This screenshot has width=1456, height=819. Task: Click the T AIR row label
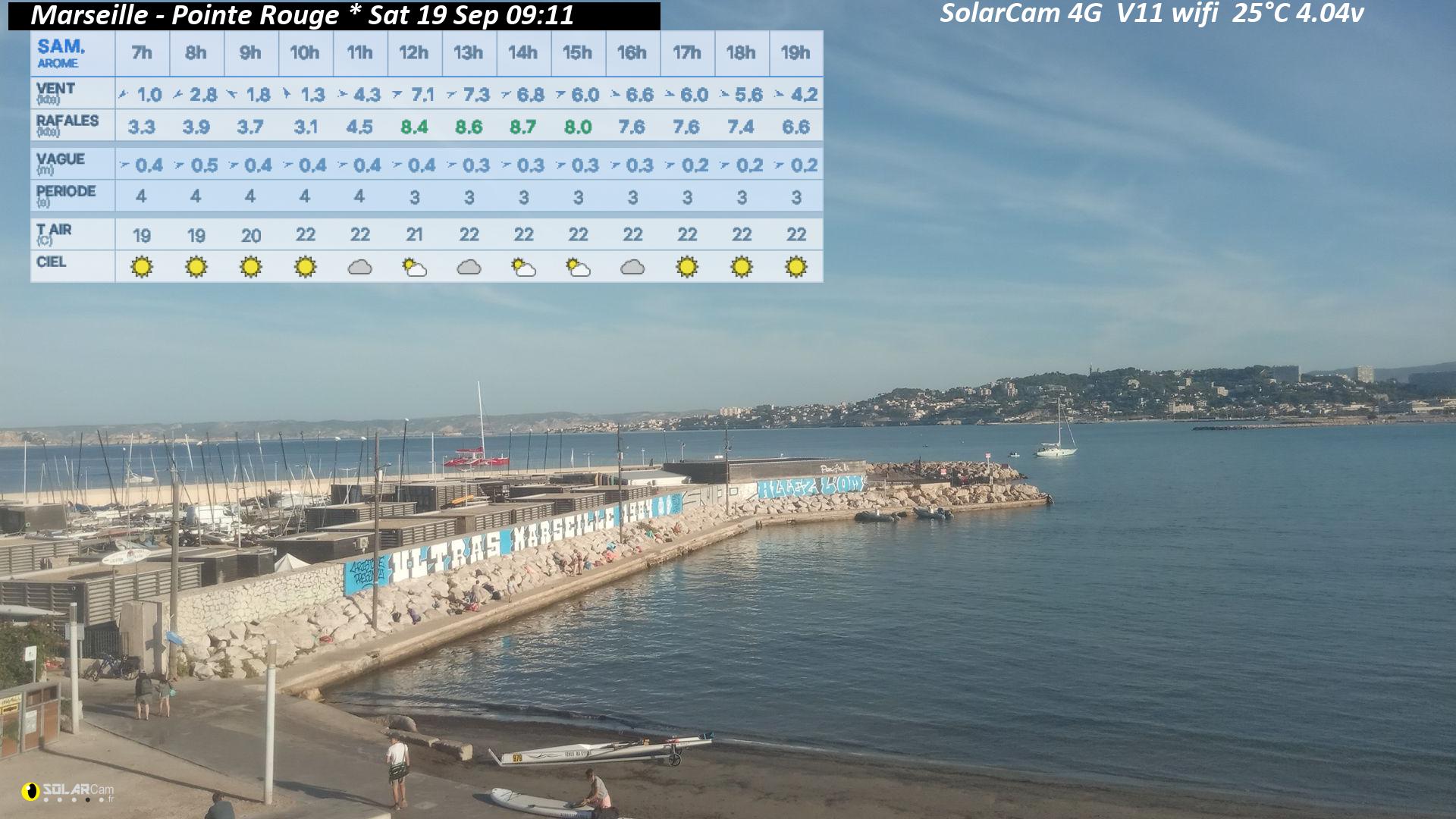[54, 234]
